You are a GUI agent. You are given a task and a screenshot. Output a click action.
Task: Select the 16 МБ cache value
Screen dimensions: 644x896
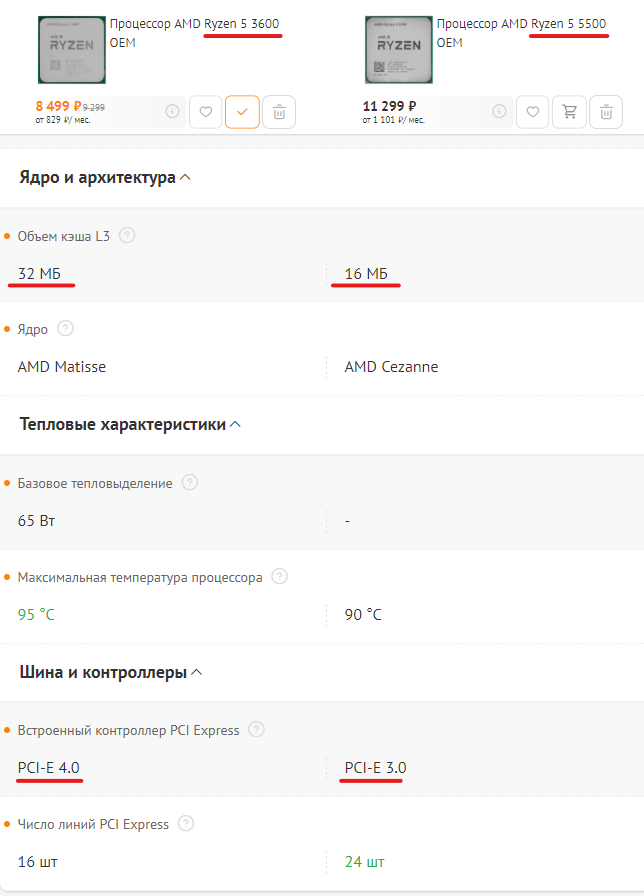(366, 274)
